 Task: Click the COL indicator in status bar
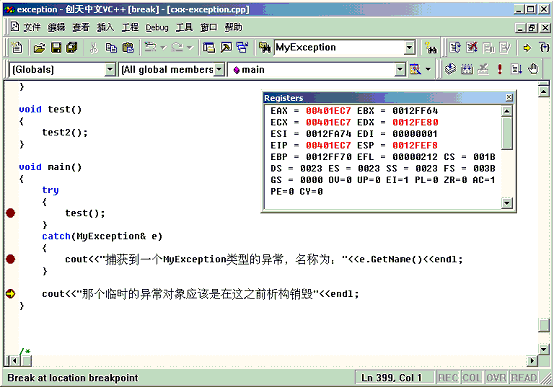(472, 378)
